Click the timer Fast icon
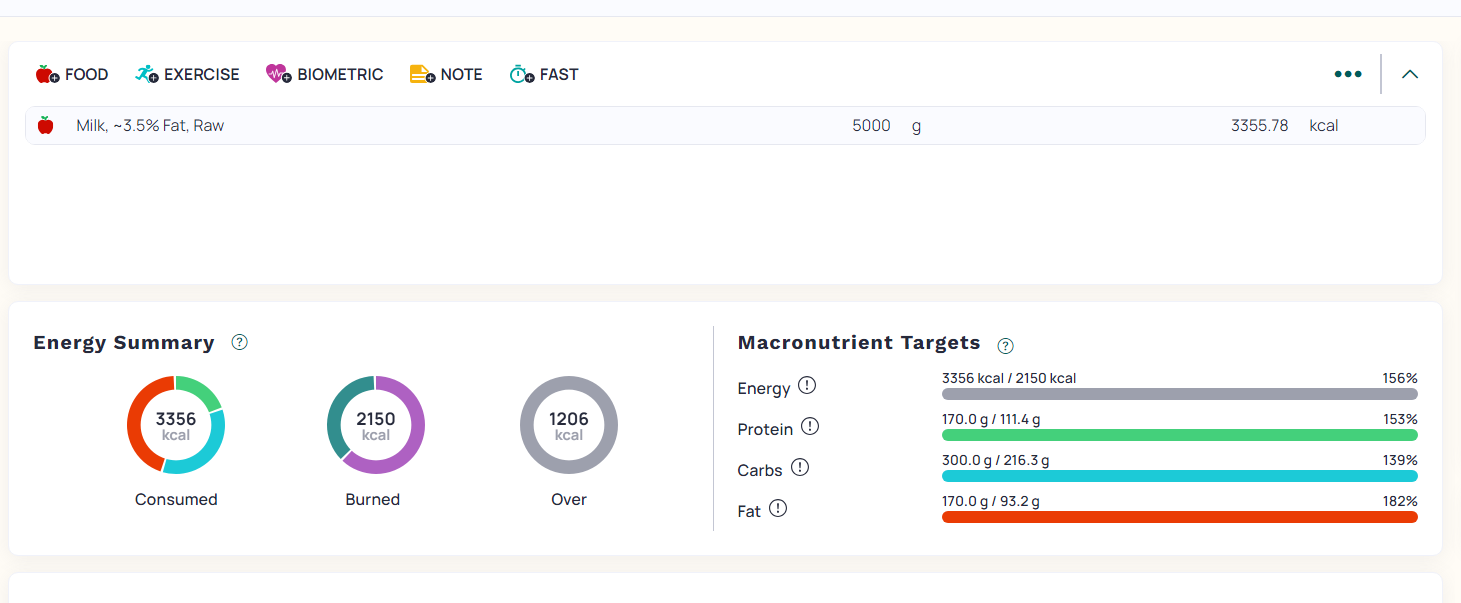The width and height of the screenshot is (1461, 603). (521, 74)
